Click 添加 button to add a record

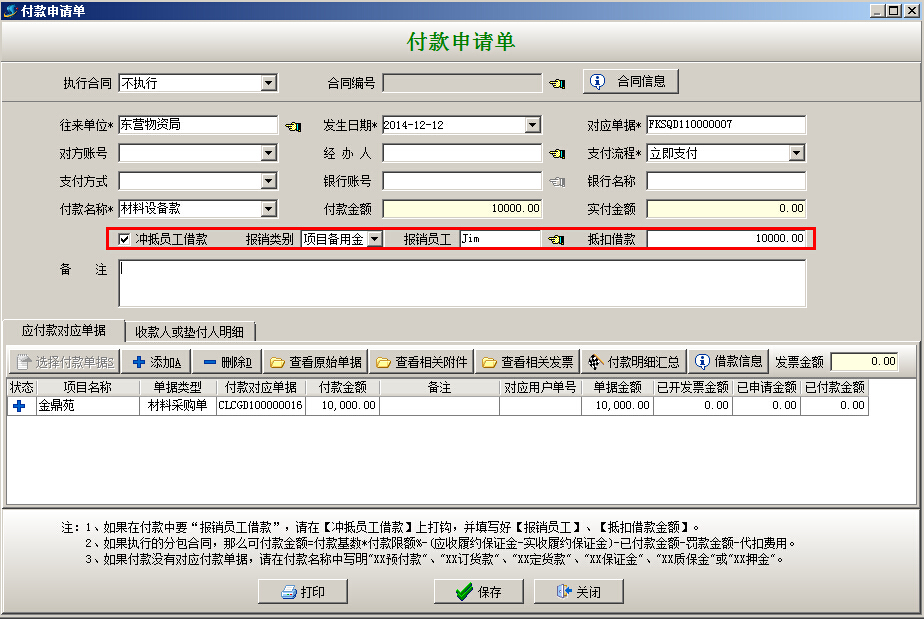coord(156,361)
